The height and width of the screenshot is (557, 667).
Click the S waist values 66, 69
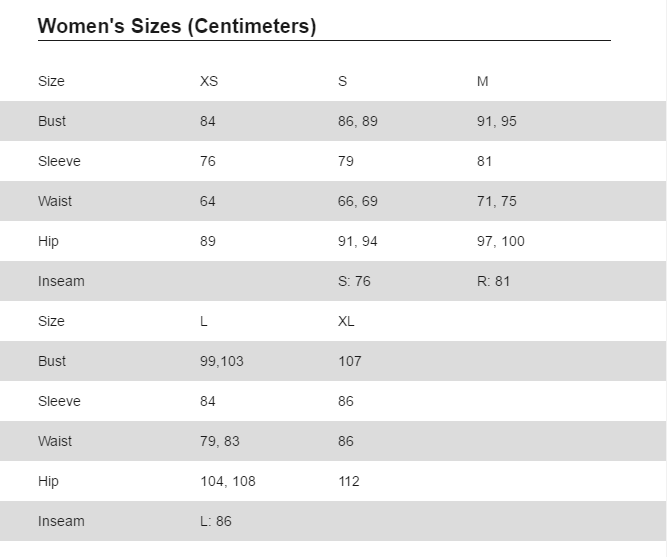[x=358, y=201]
